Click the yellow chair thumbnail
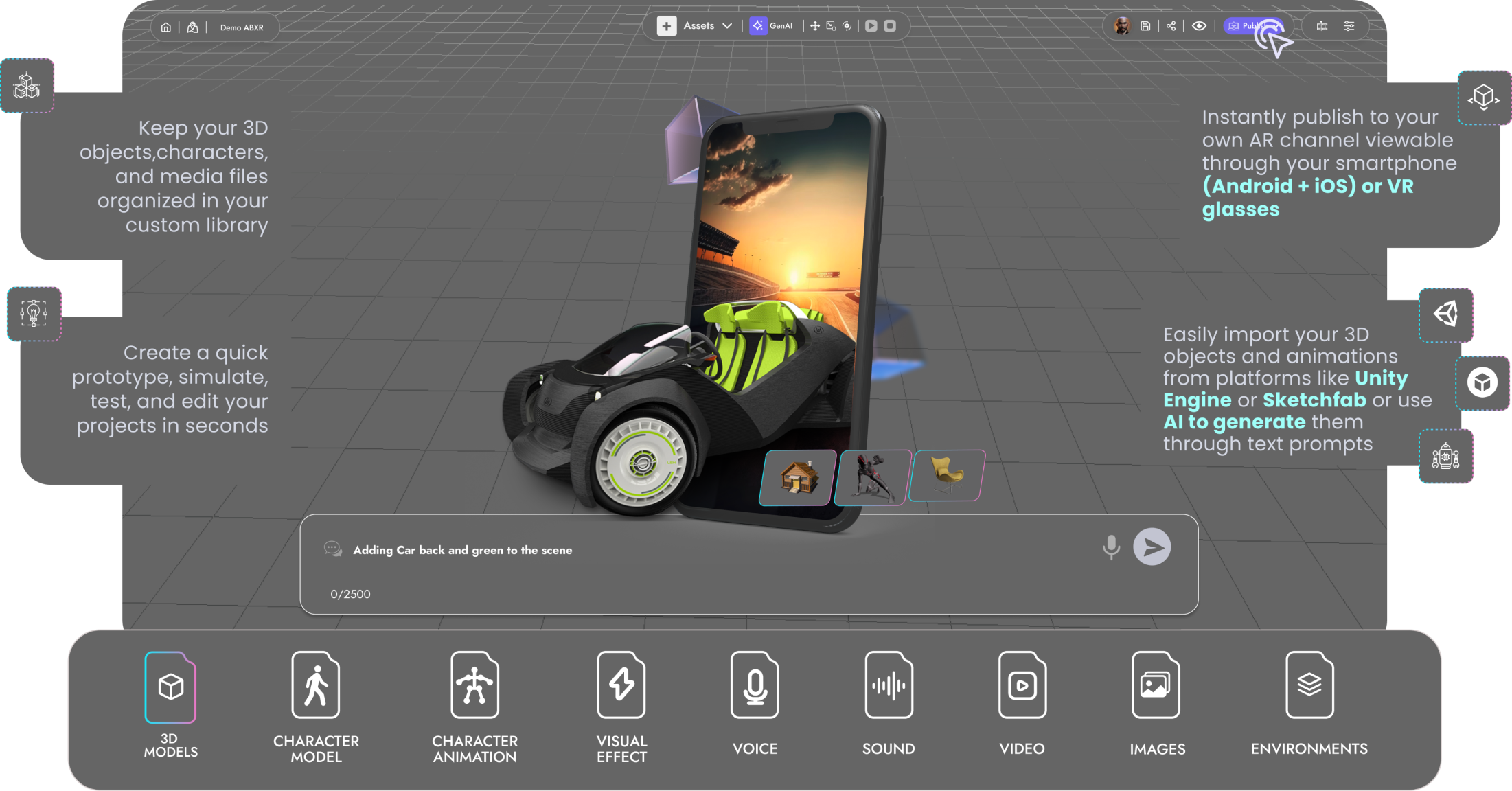 tap(947, 475)
